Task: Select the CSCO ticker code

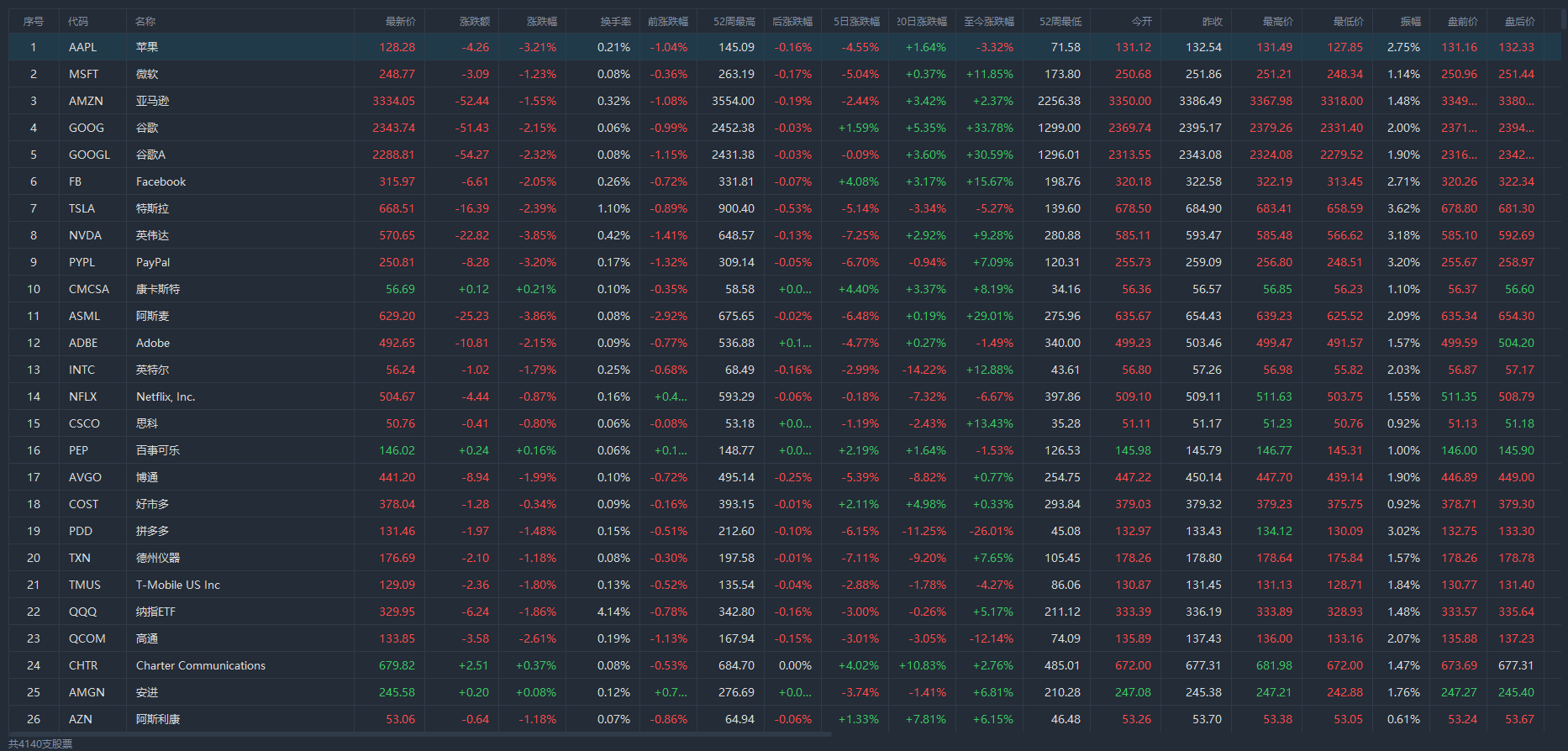Action: click(x=84, y=423)
